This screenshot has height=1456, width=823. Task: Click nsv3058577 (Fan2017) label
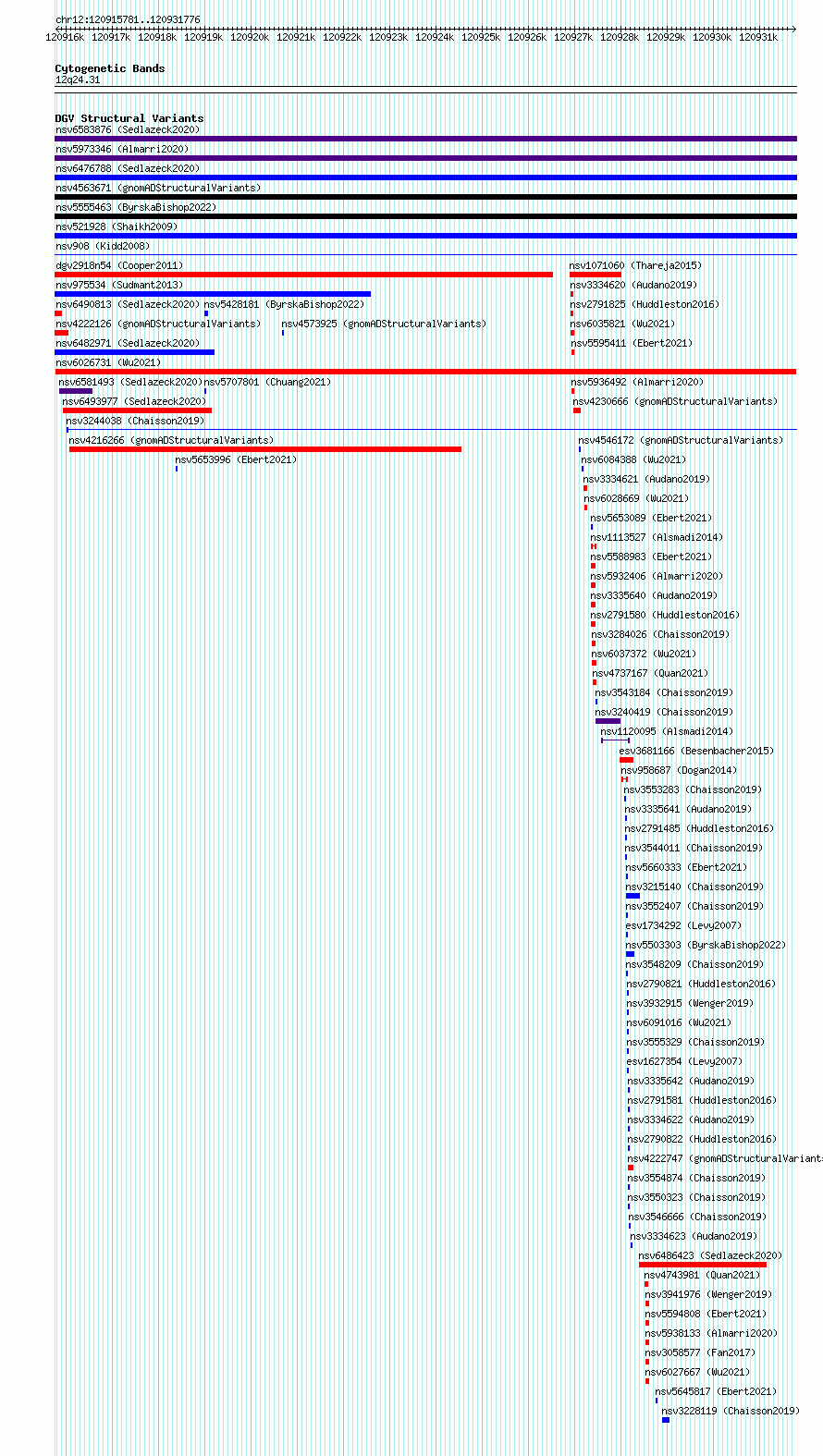pyautogui.click(x=700, y=1353)
